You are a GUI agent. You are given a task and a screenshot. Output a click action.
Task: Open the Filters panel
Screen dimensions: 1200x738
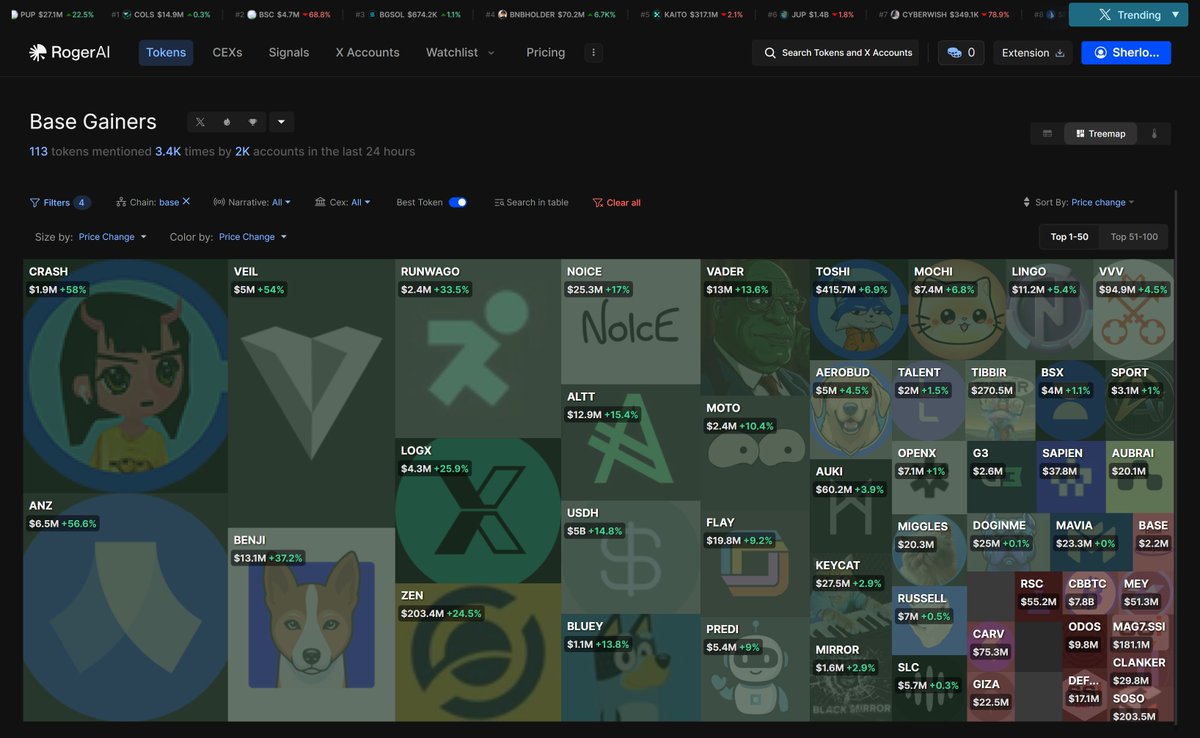pyautogui.click(x=60, y=202)
